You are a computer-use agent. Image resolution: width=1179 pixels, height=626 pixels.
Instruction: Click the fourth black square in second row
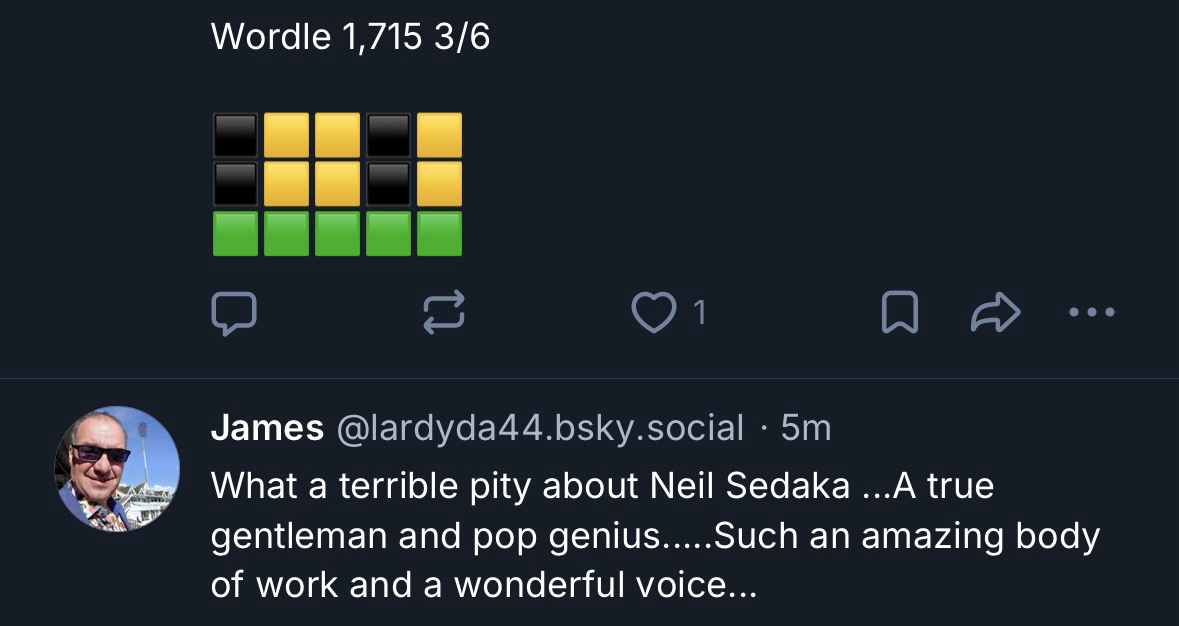pyautogui.click(x=389, y=184)
